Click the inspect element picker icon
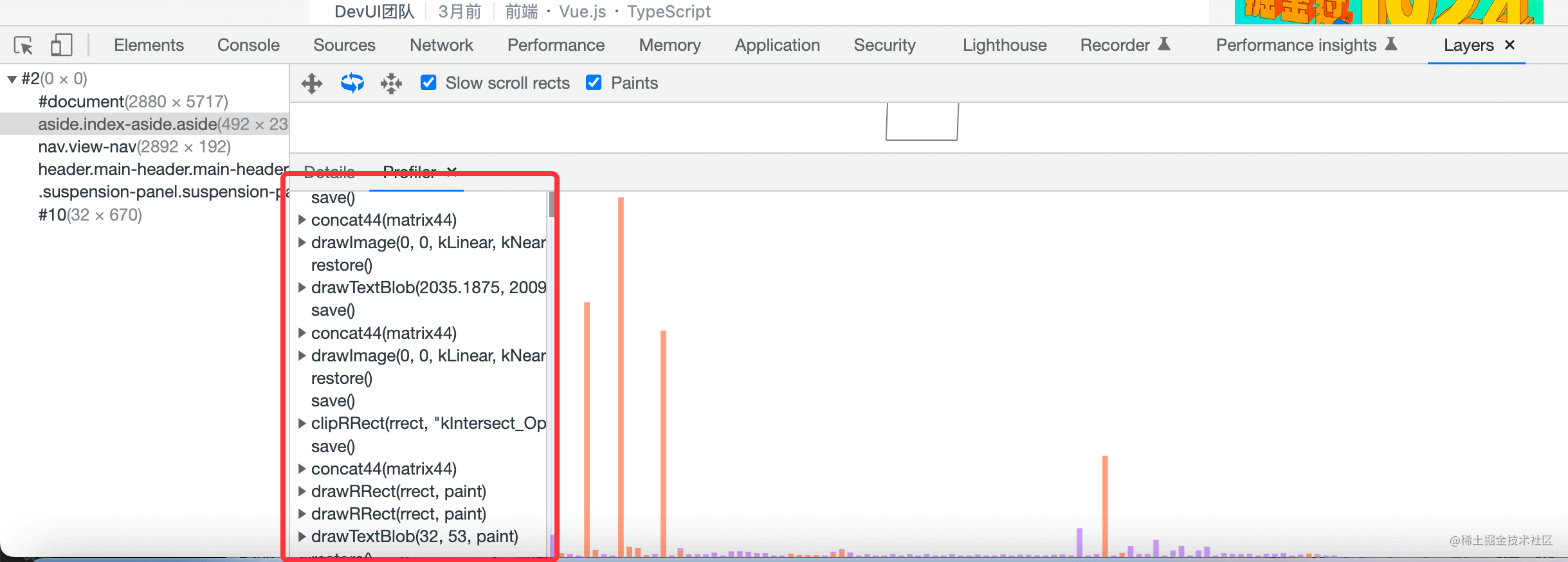Image resolution: width=1568 pixels, height=562 pixels. pos(24,45)
